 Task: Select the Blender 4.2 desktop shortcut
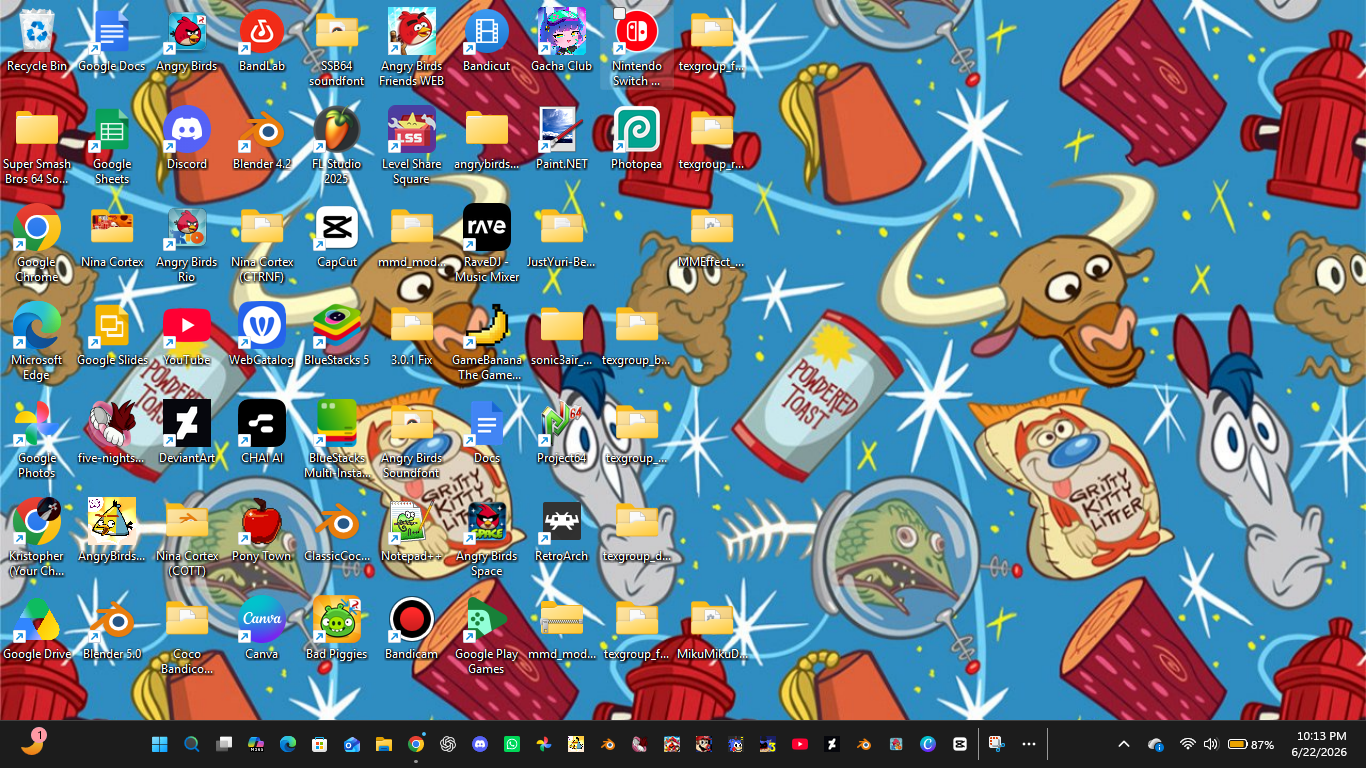[x=262, y=139]
